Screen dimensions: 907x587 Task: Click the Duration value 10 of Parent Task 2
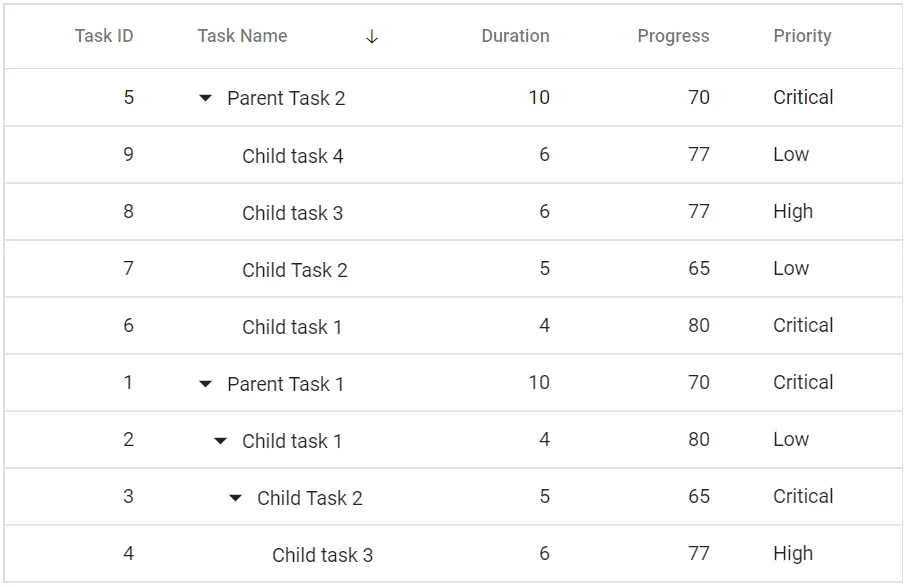(538, 97)
